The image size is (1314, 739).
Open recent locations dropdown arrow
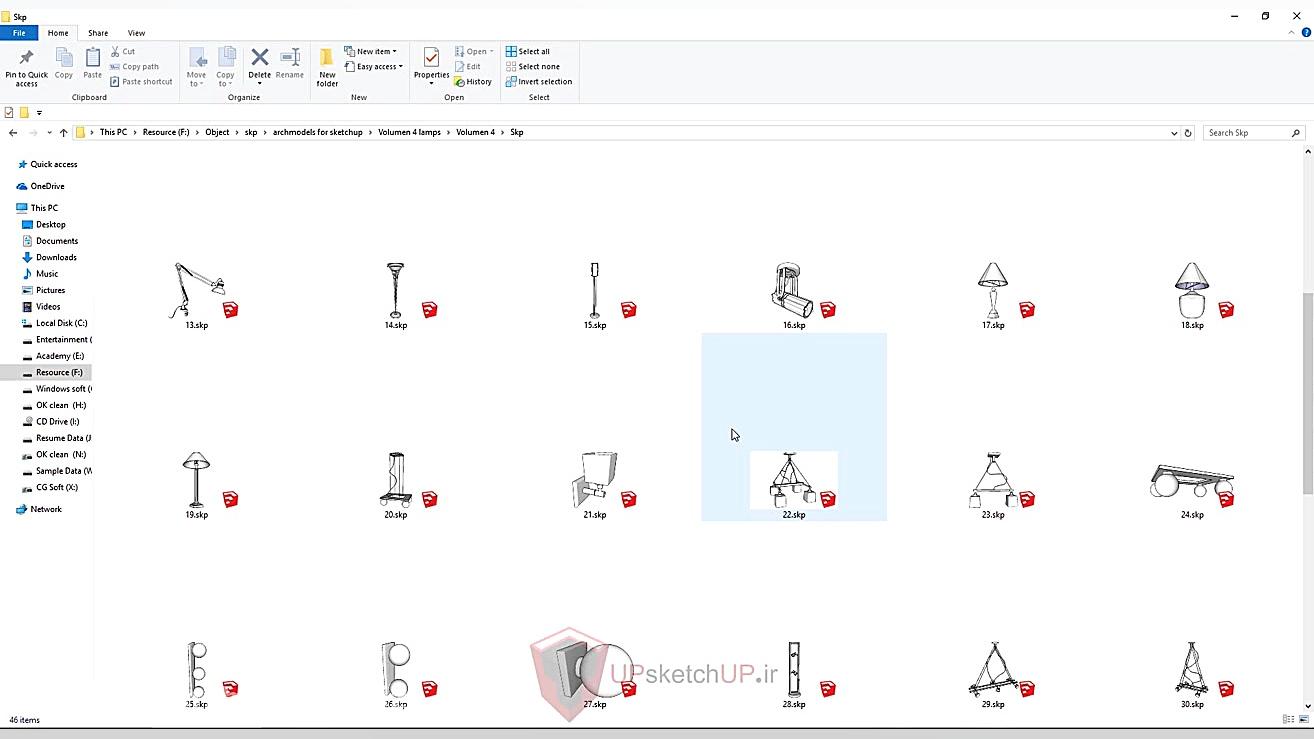coord(49,132)
